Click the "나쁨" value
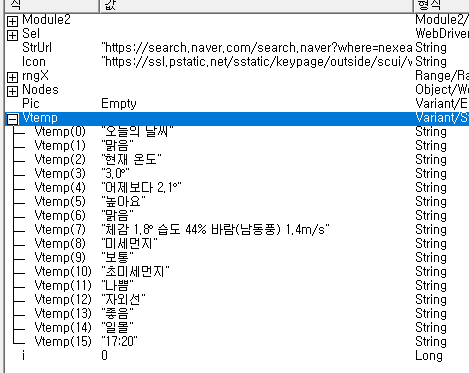 point(117,286)
